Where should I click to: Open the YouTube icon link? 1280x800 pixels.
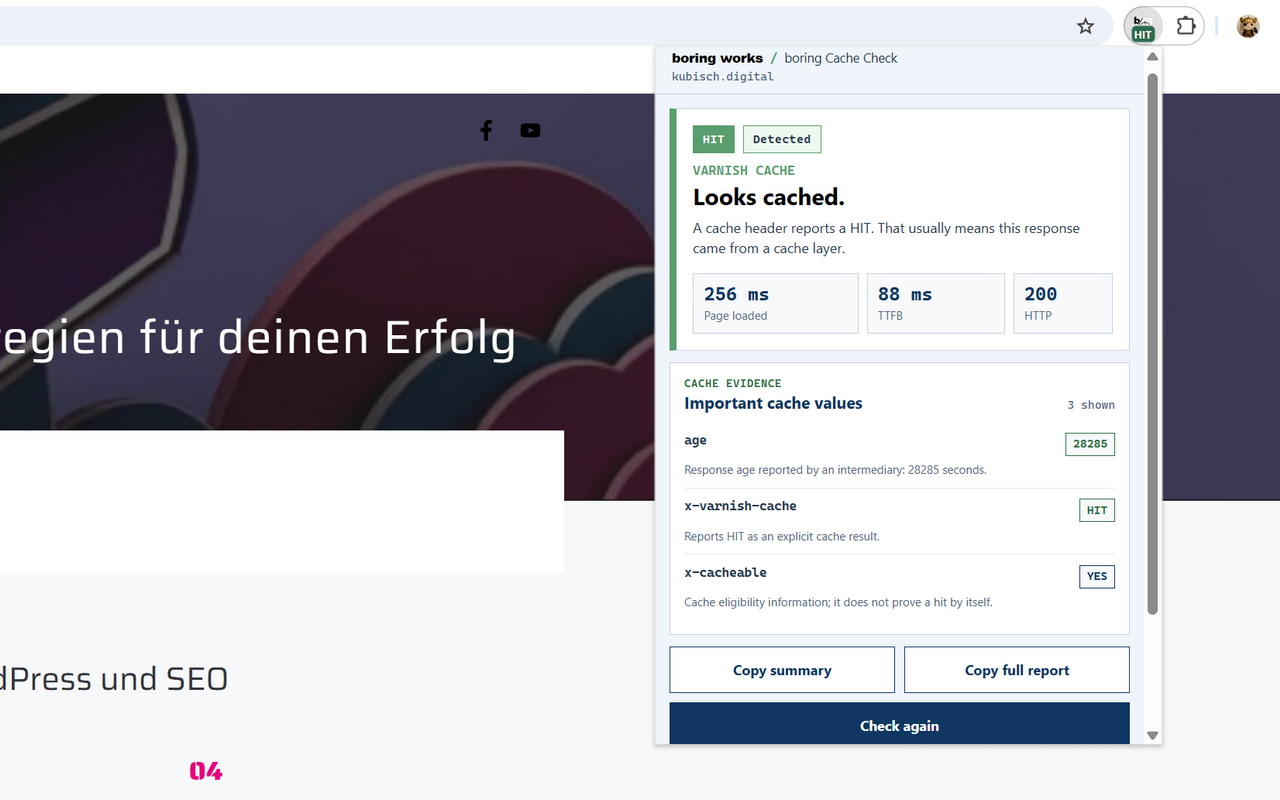point(530,130)
